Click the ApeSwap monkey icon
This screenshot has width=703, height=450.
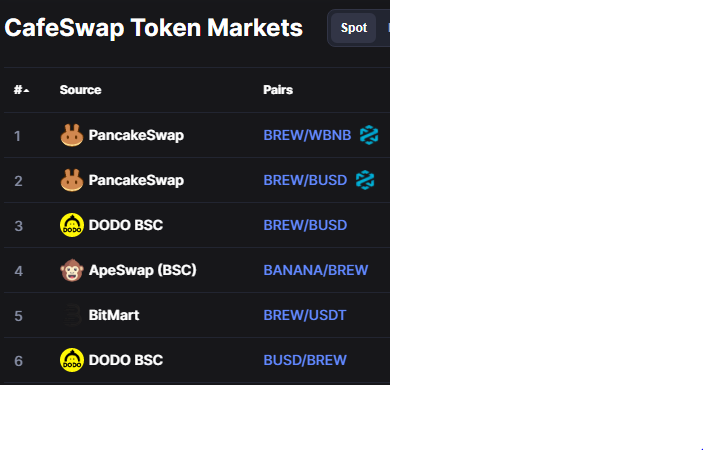(x=72, y=270)
